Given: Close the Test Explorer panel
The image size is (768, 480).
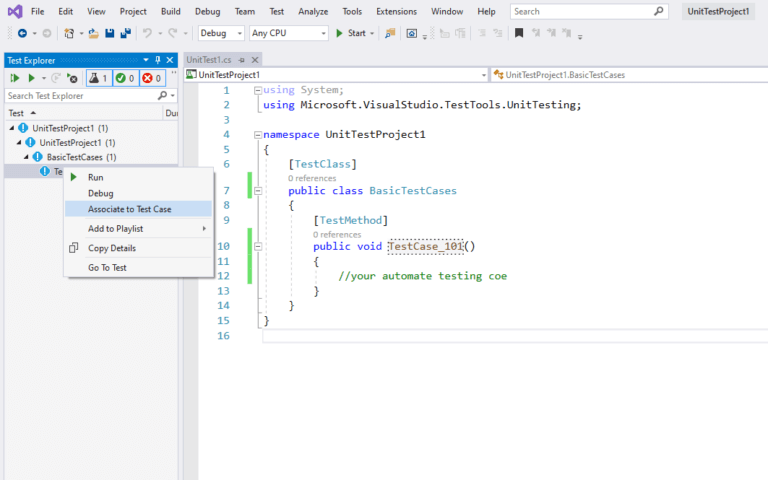Looking at the screenshot, I should click(x=170, y=60).
